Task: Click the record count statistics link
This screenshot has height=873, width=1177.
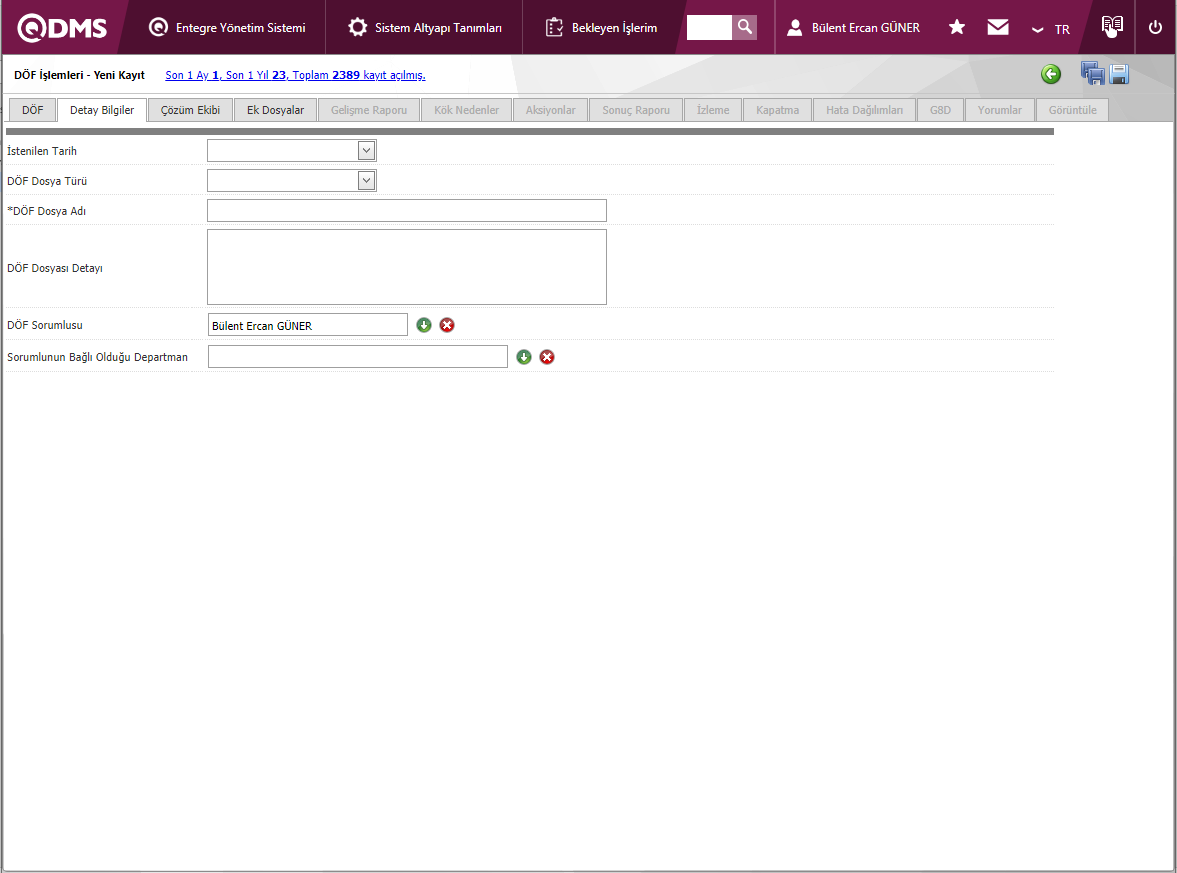Action: click(295, 75)
